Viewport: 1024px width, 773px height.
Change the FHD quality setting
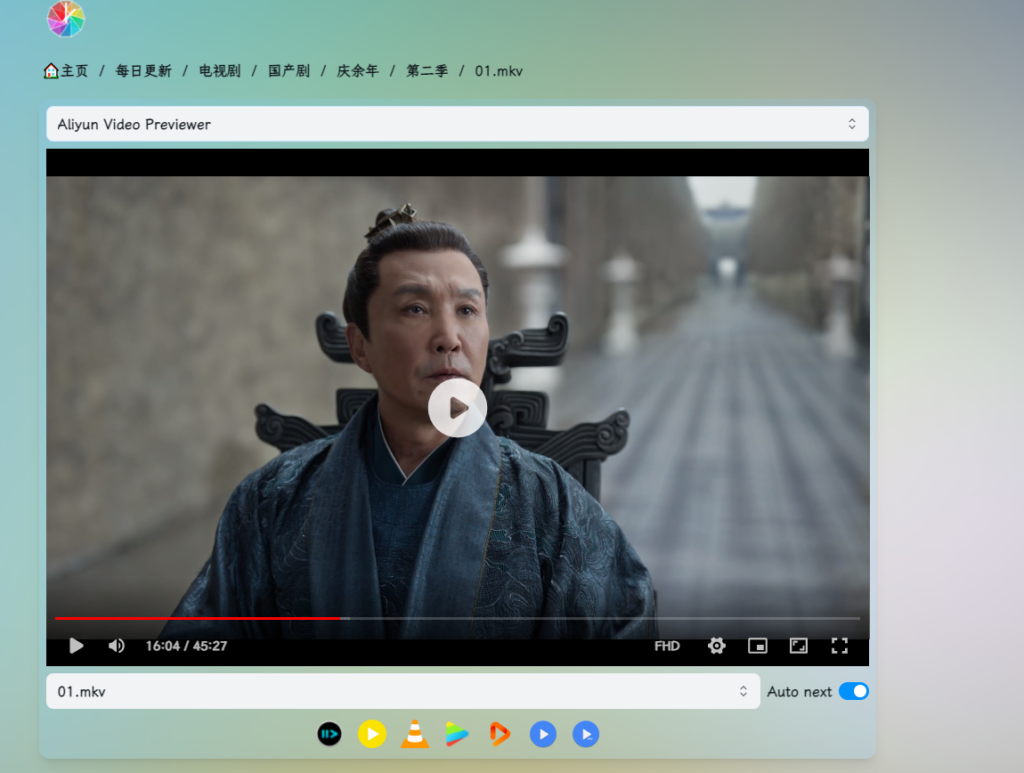(667, 646)
